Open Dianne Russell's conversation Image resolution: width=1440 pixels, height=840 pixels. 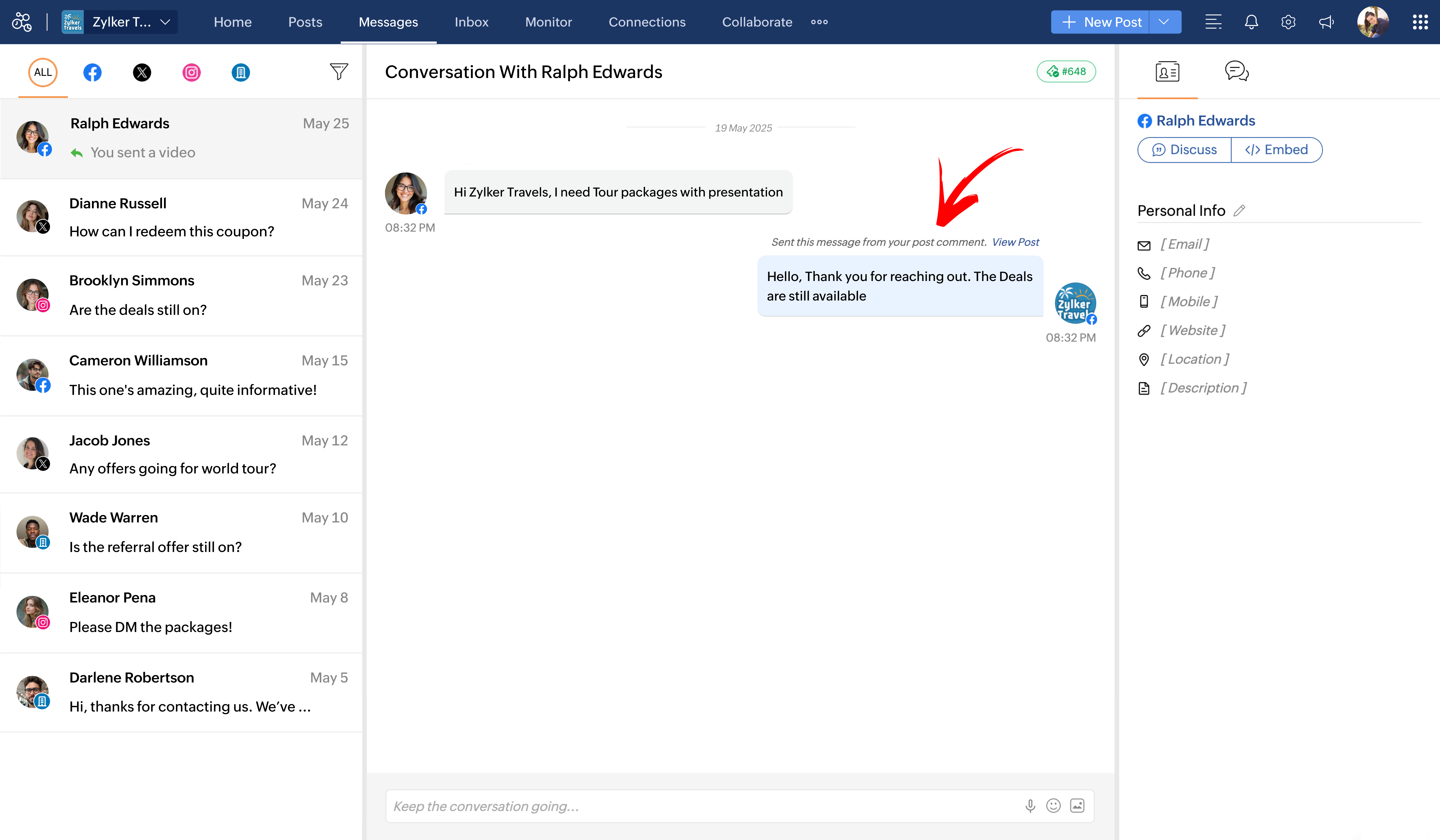181,218
